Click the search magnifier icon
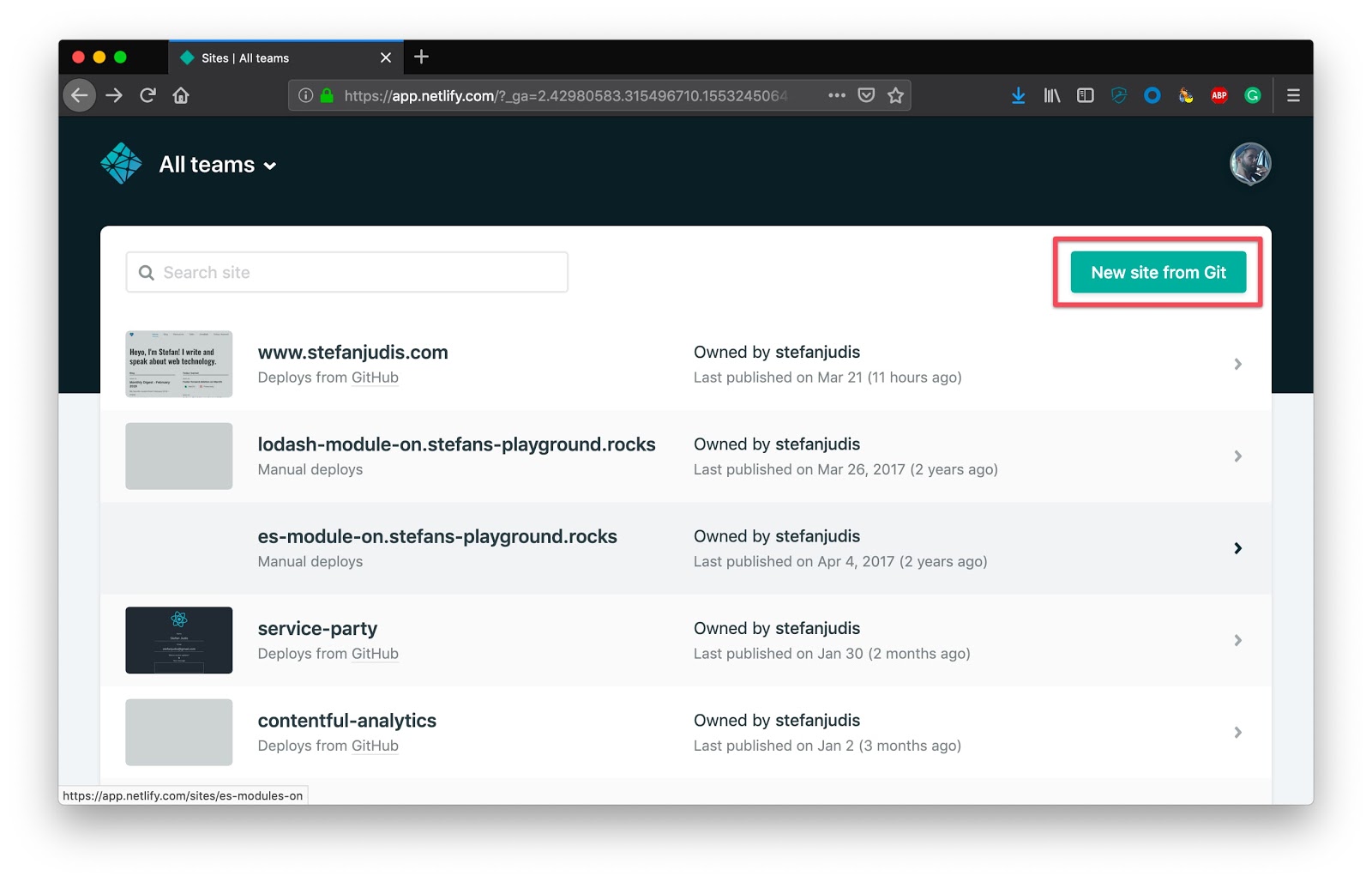The width and height of the screenshot is (1372, 882). pos(147,272)
